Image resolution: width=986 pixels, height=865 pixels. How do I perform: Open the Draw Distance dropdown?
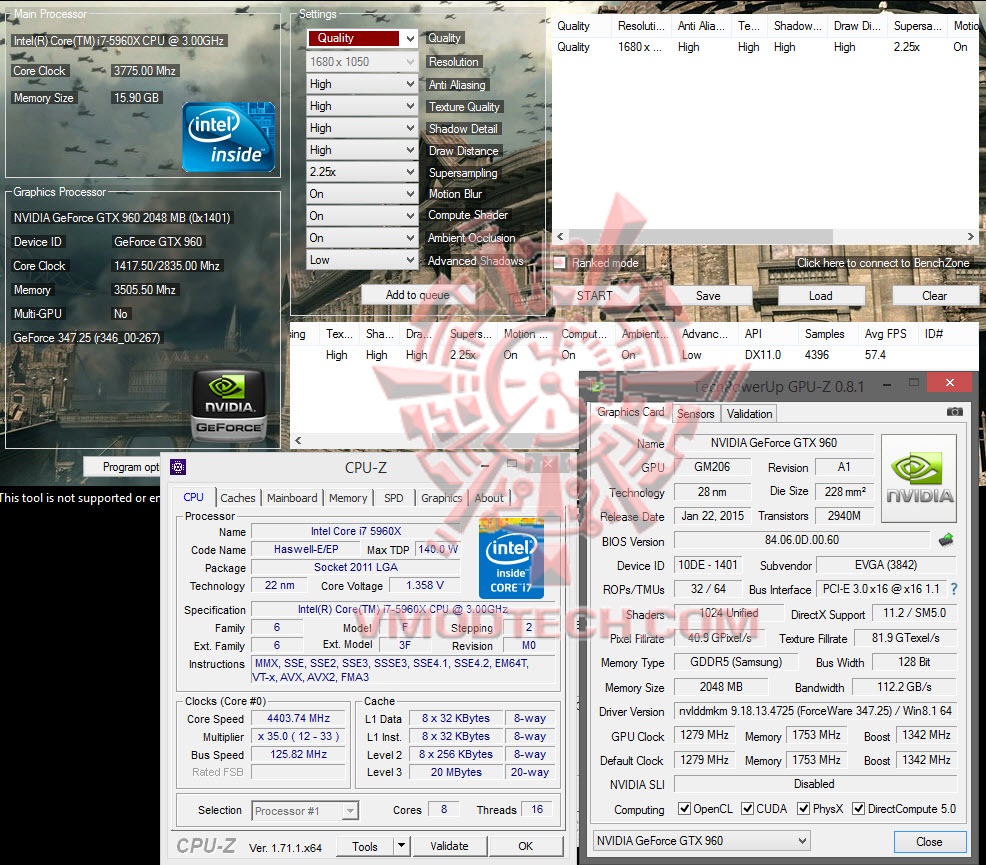(x=362, y=150)
